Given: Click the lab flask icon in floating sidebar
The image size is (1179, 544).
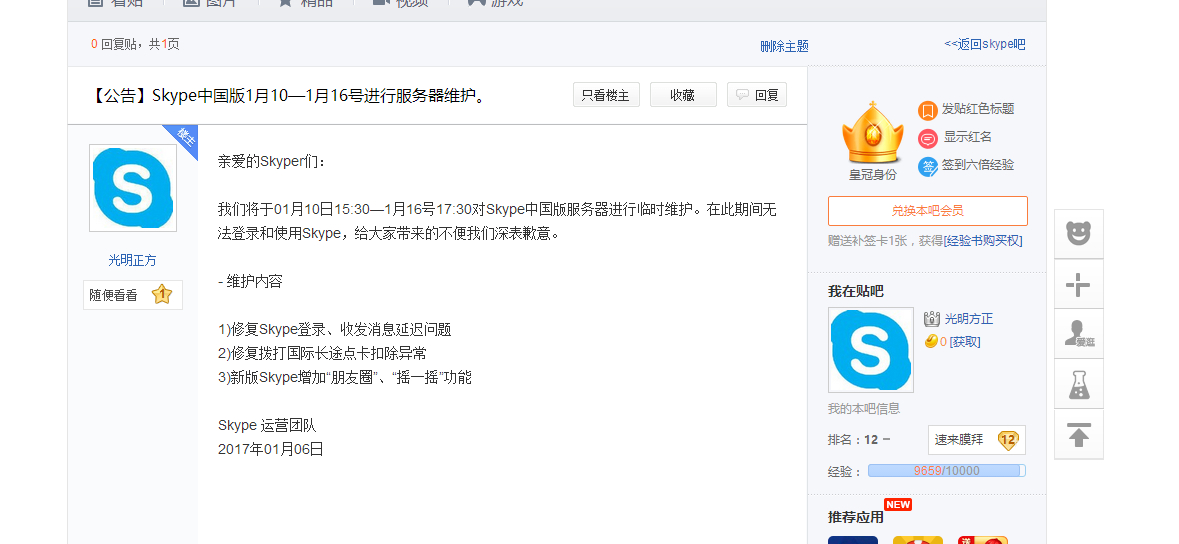Looking at the screenshot, I should pyautogui.click(x=1078, y=384).
